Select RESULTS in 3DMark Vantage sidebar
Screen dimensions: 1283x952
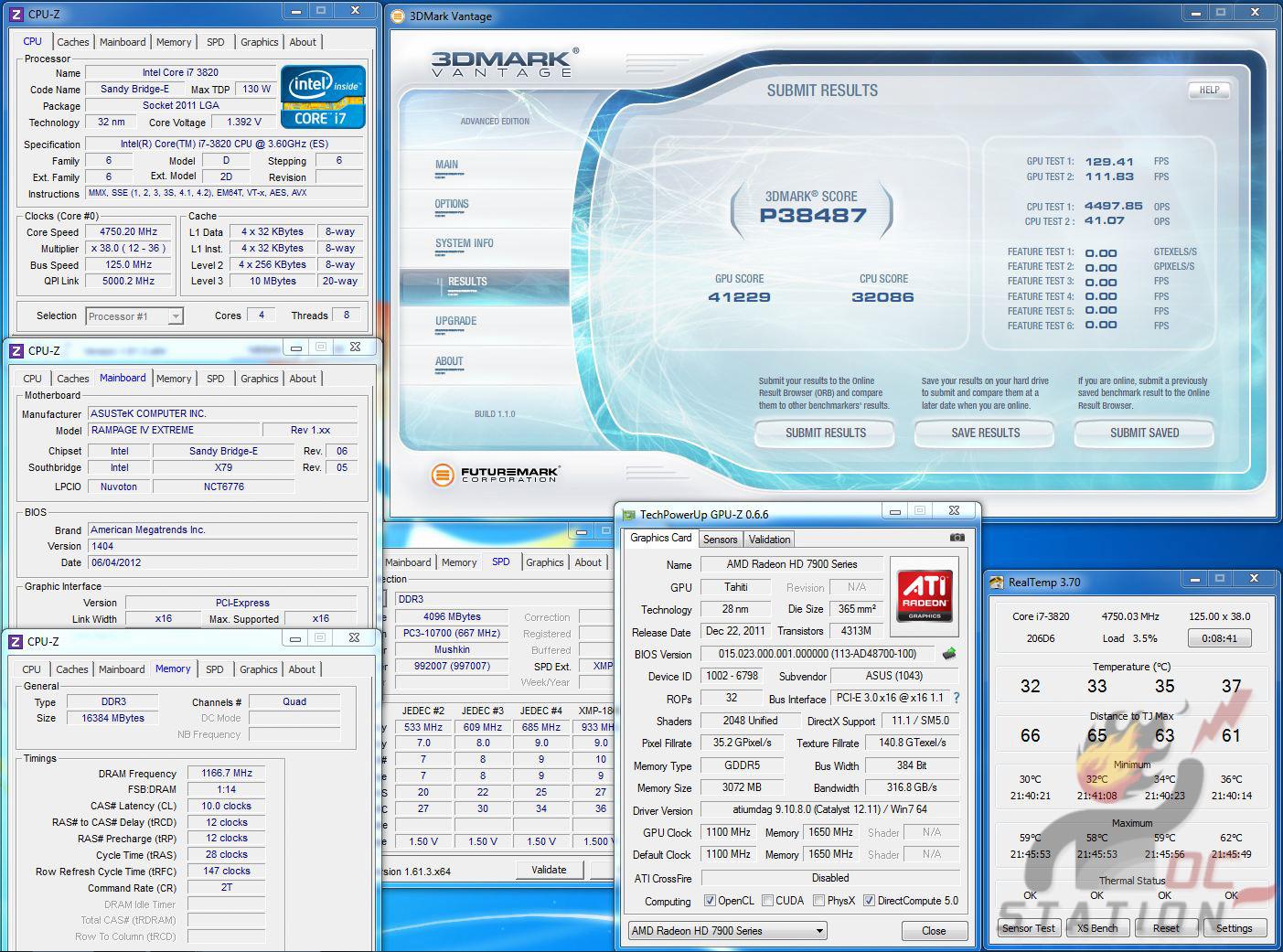485,288
